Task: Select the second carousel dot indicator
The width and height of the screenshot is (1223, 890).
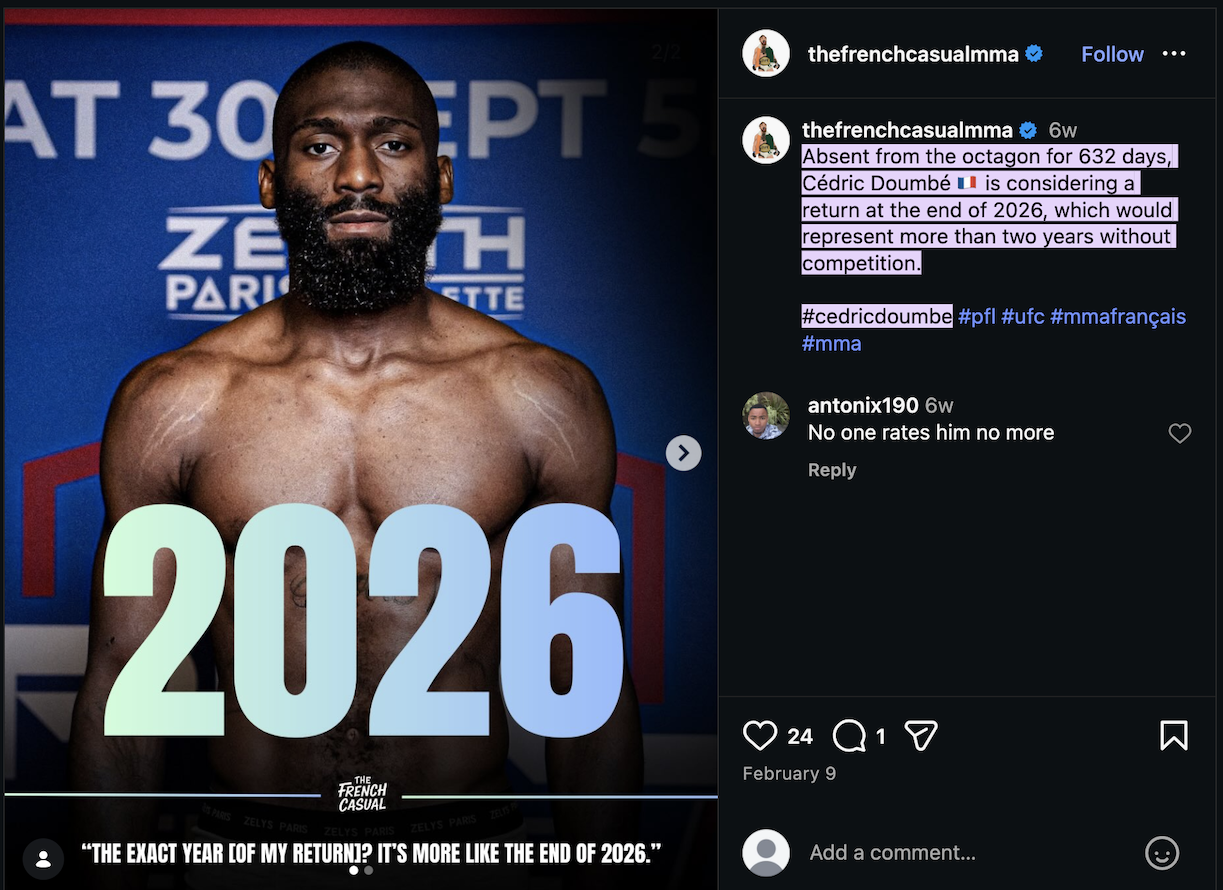Action: click(x=369, y=870)
